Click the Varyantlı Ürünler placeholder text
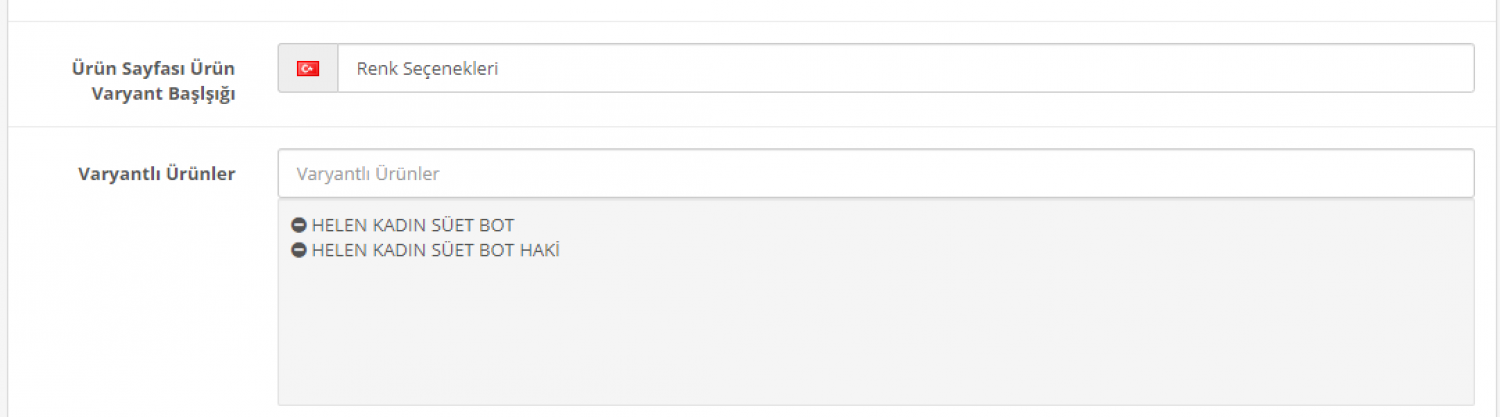Screen dimensions: 1500x418 pos(368,174)
